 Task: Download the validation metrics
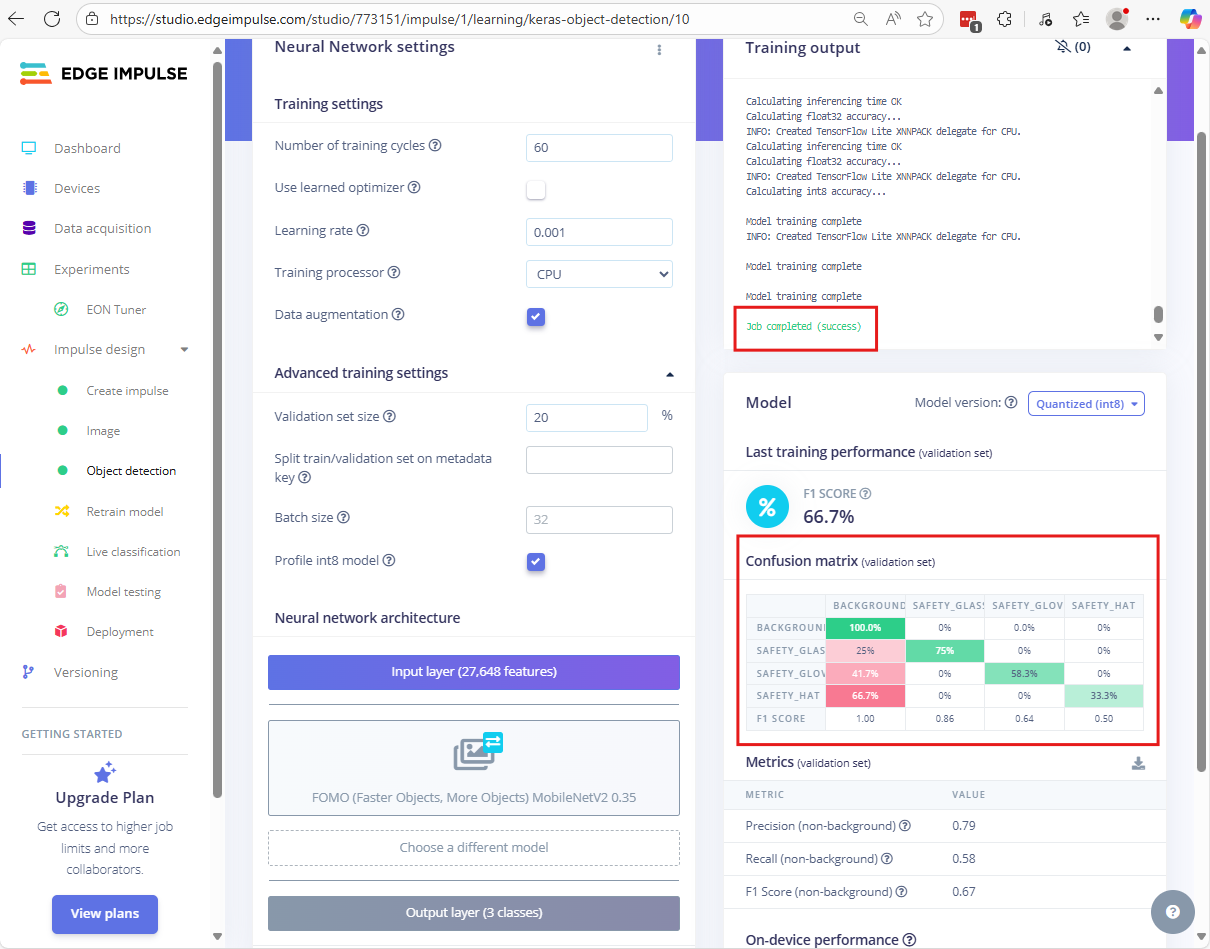[x=1138, y=764]
